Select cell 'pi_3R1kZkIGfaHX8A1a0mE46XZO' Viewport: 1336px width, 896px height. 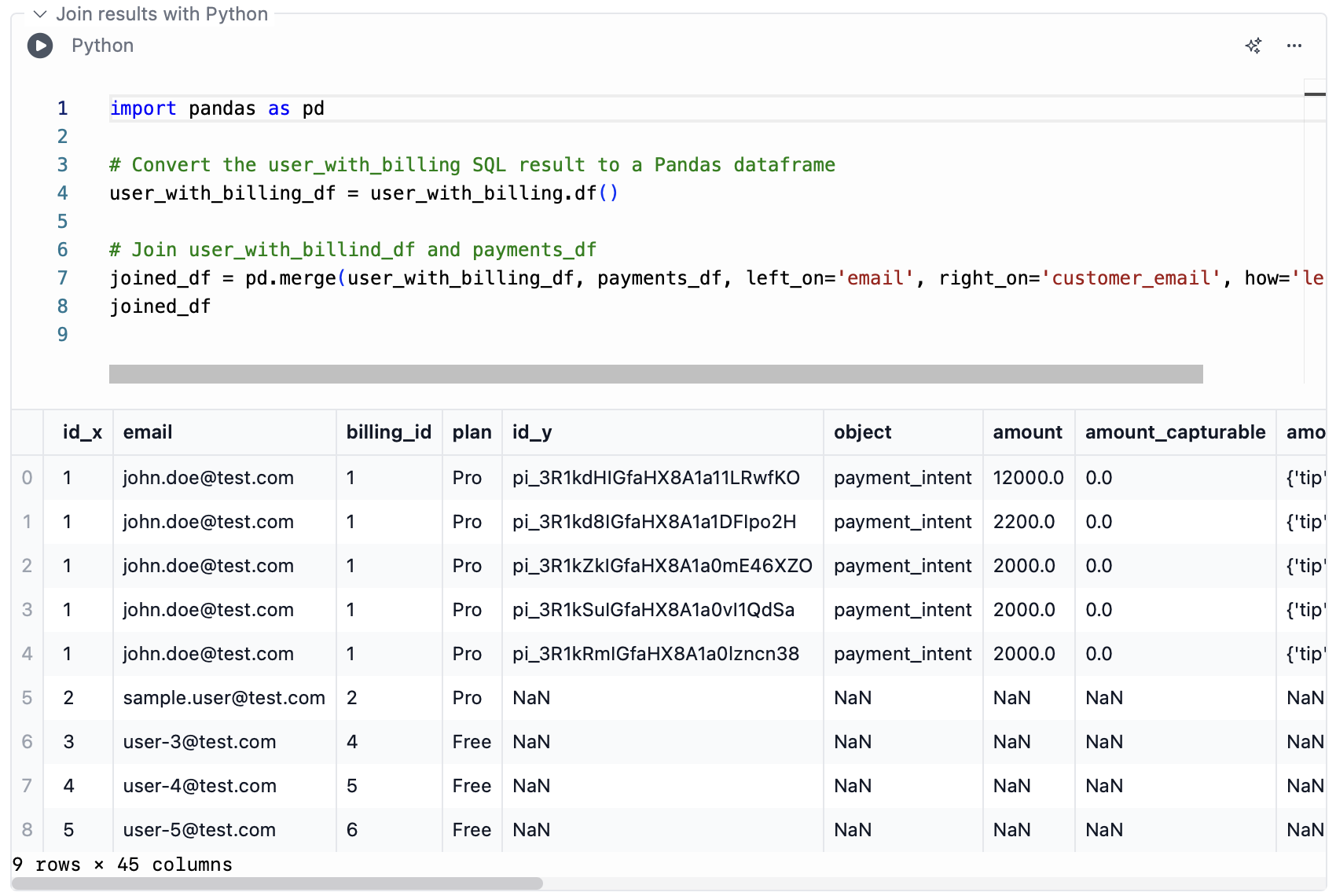[x=662, y=566]
